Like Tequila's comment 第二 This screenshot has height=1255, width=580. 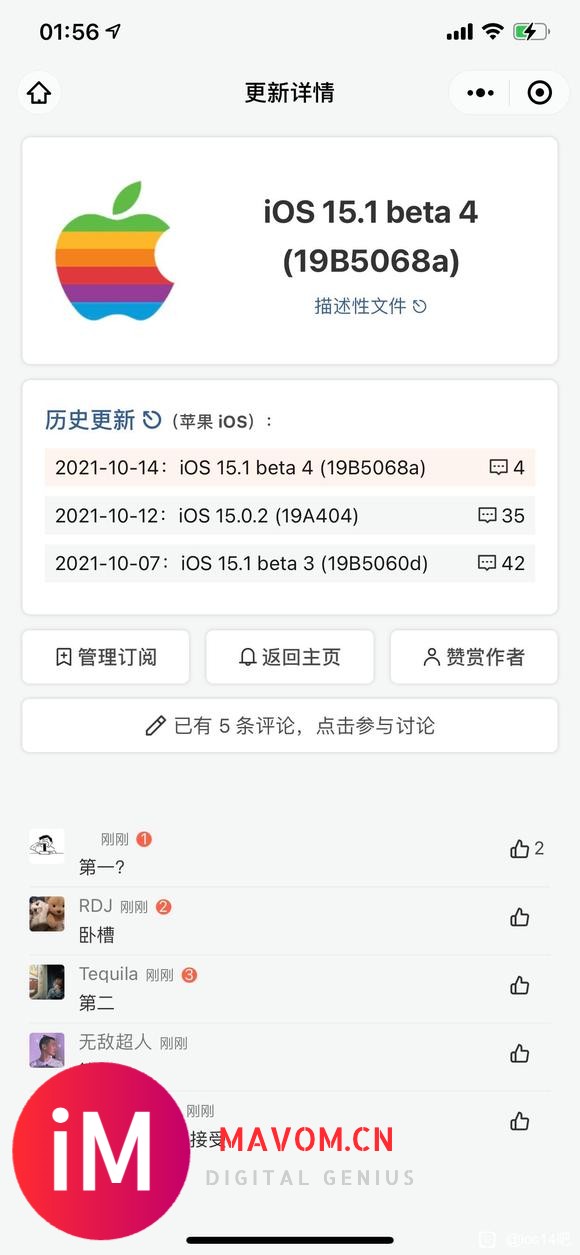point(520,985)
